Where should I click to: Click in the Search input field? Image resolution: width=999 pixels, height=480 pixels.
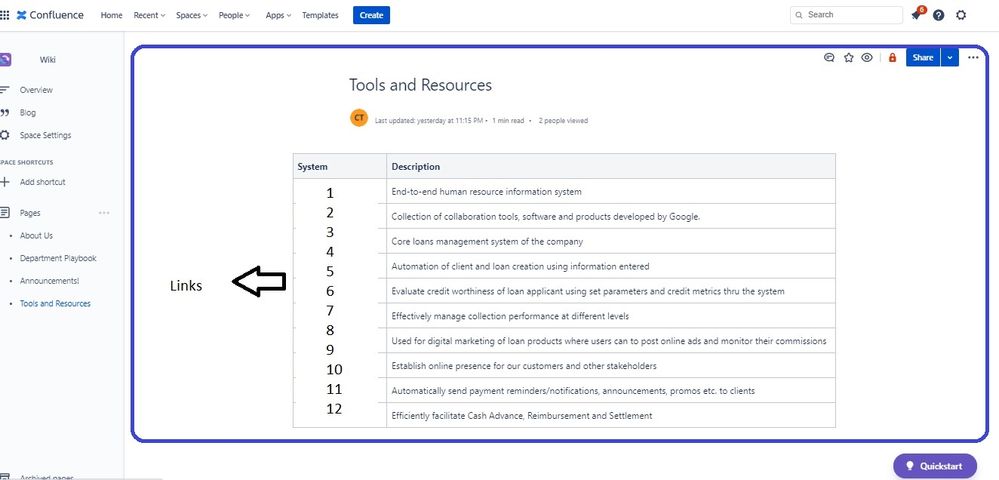click(846, 15)
